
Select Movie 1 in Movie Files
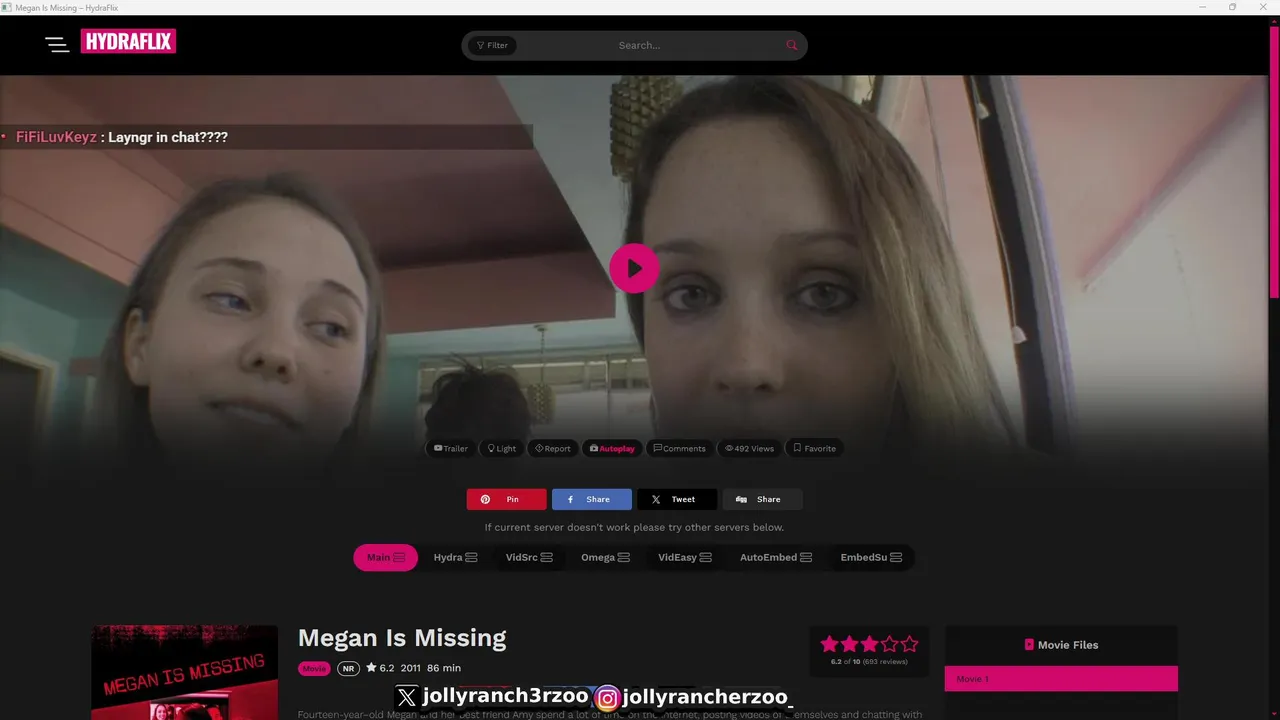point(1061,679)
